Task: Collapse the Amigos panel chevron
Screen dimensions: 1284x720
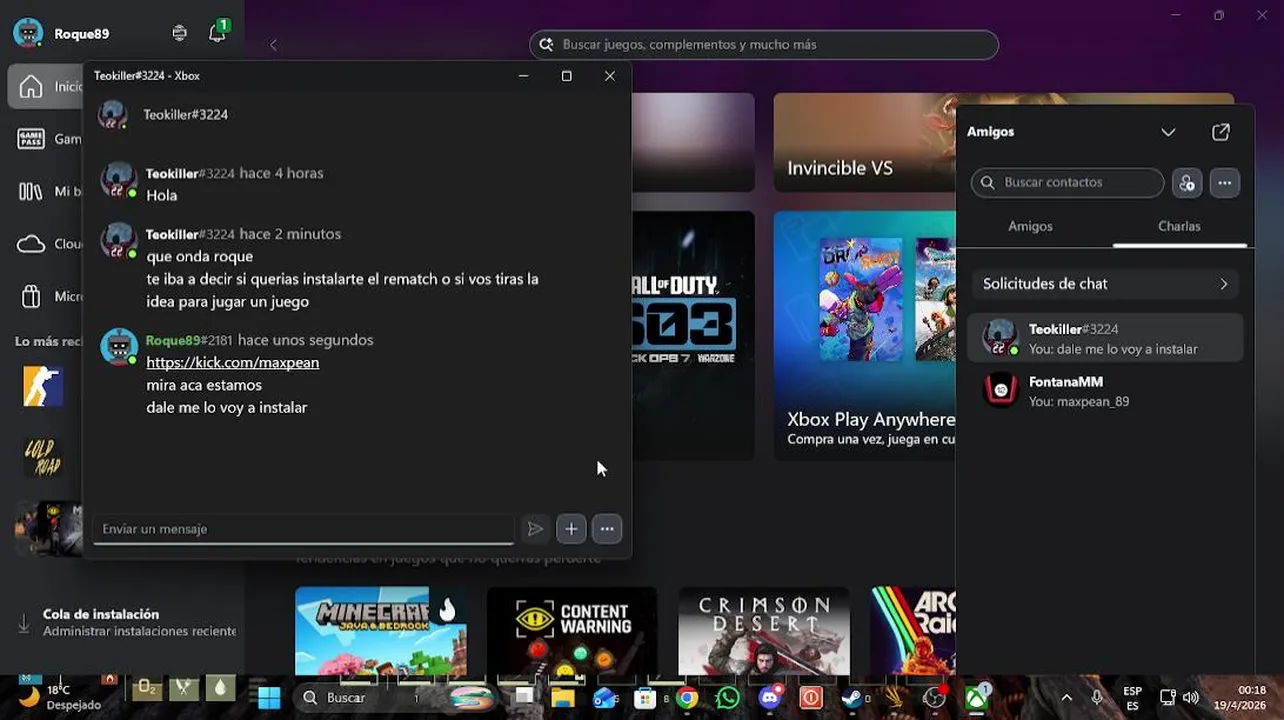Action: 1168,132
